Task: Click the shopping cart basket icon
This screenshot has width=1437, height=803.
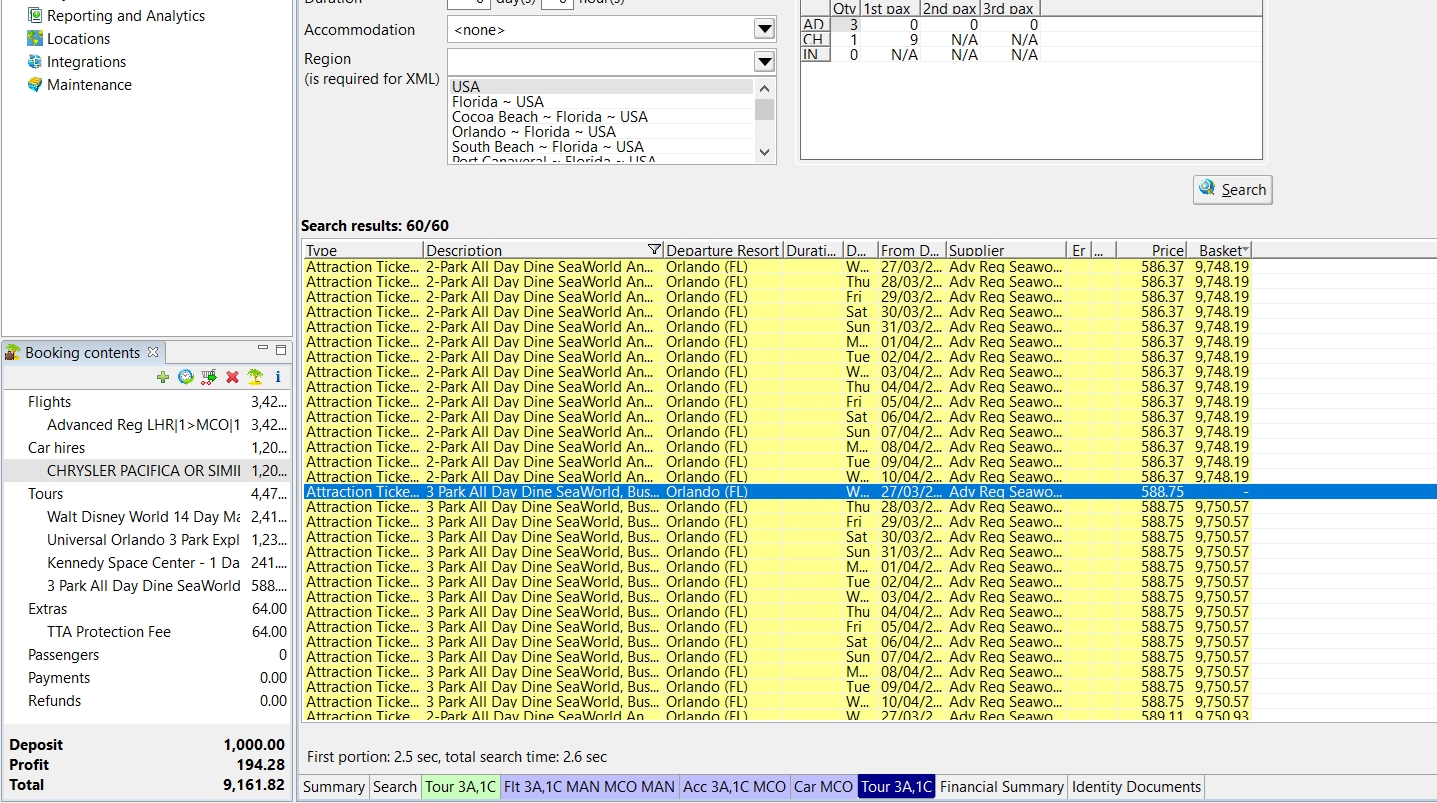Action: [208, 377]
